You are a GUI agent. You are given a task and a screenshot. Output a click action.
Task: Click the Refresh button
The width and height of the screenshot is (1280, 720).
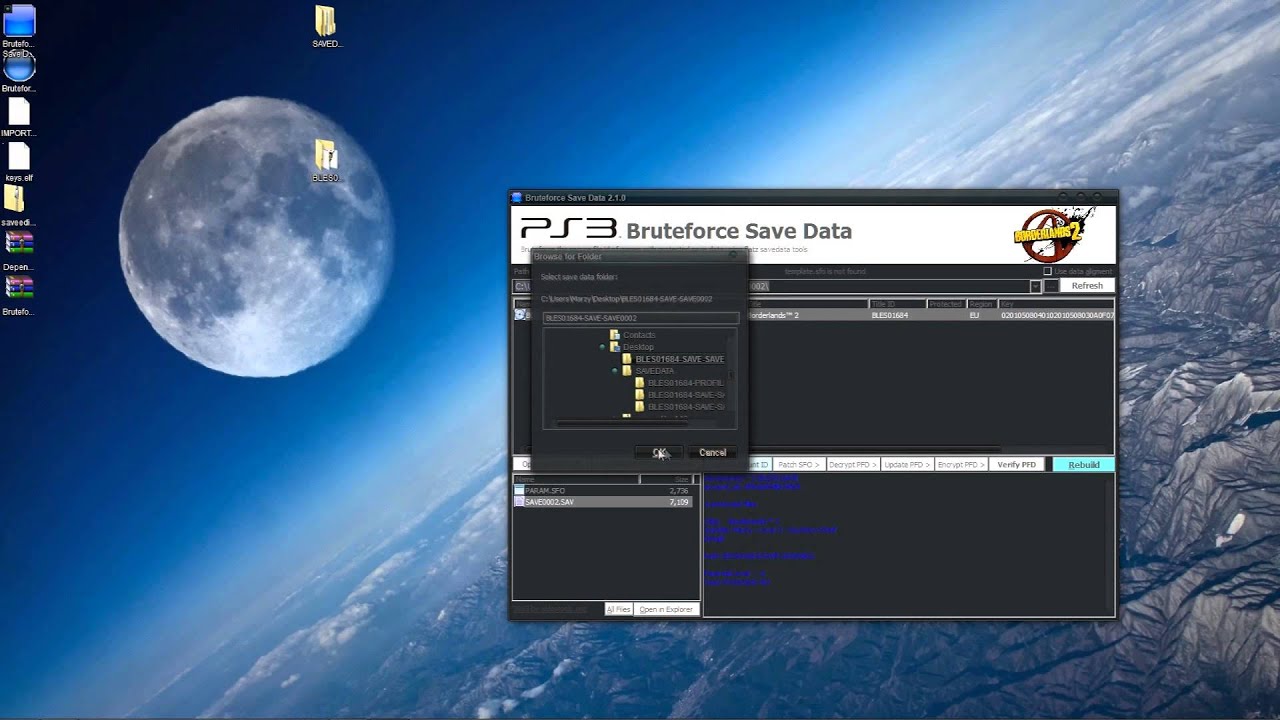(1087, 286)
